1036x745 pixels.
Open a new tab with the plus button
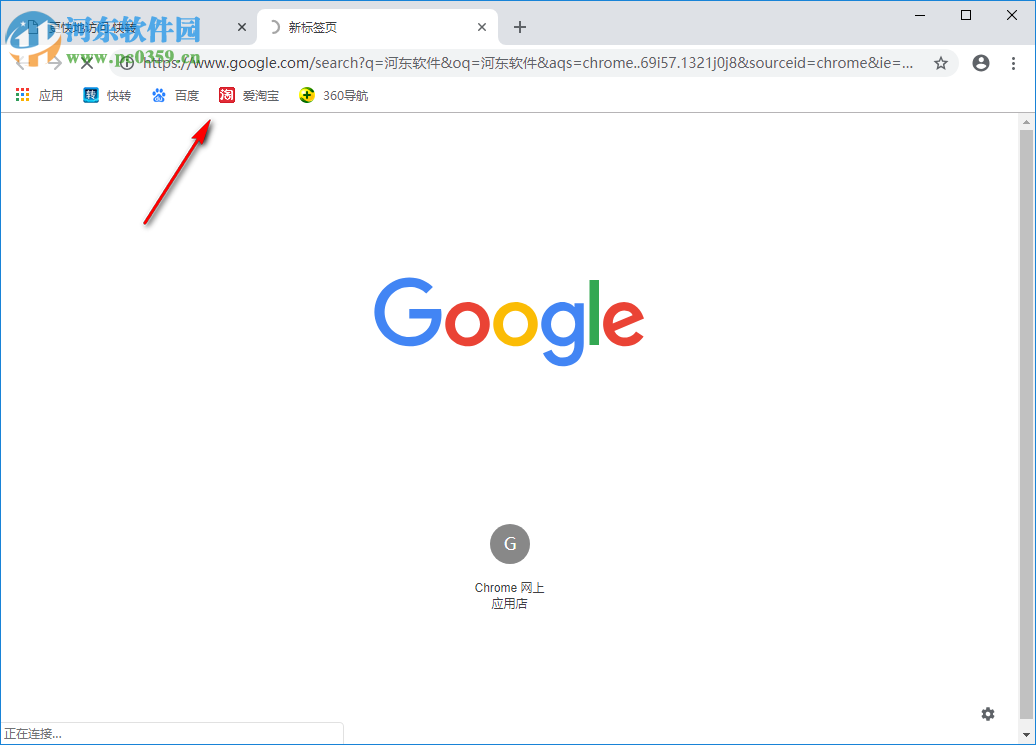[x=519, y=27]
